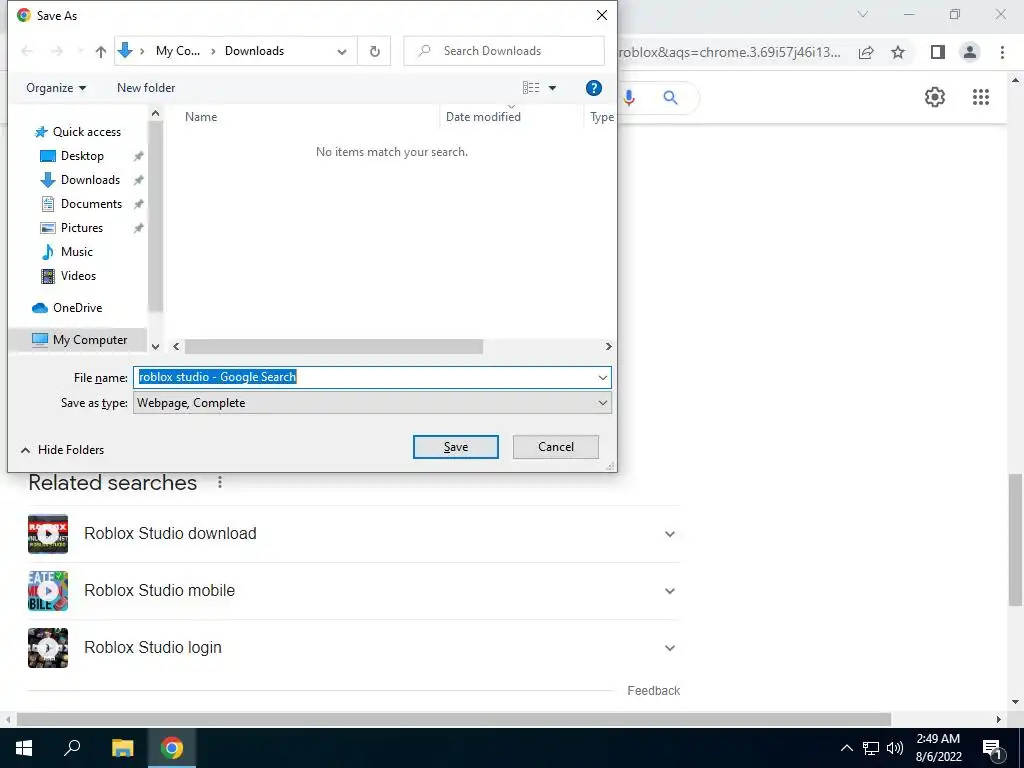Close the Save As dialog
This screenshot has width=1024, height=768.
point(601,15)
